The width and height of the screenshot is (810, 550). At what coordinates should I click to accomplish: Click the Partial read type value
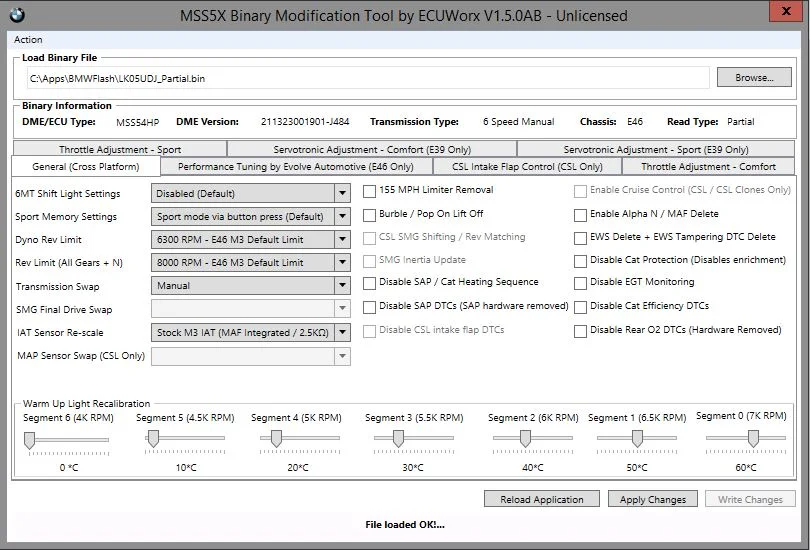740,122
